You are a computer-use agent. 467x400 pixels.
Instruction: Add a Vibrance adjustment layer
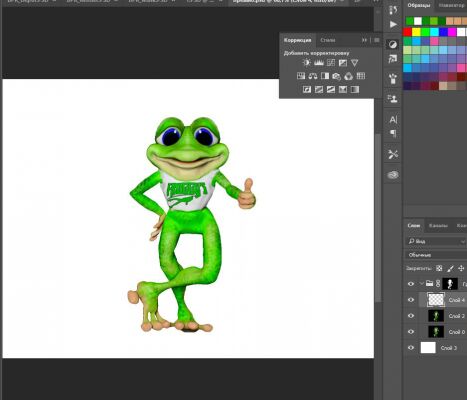355,63
